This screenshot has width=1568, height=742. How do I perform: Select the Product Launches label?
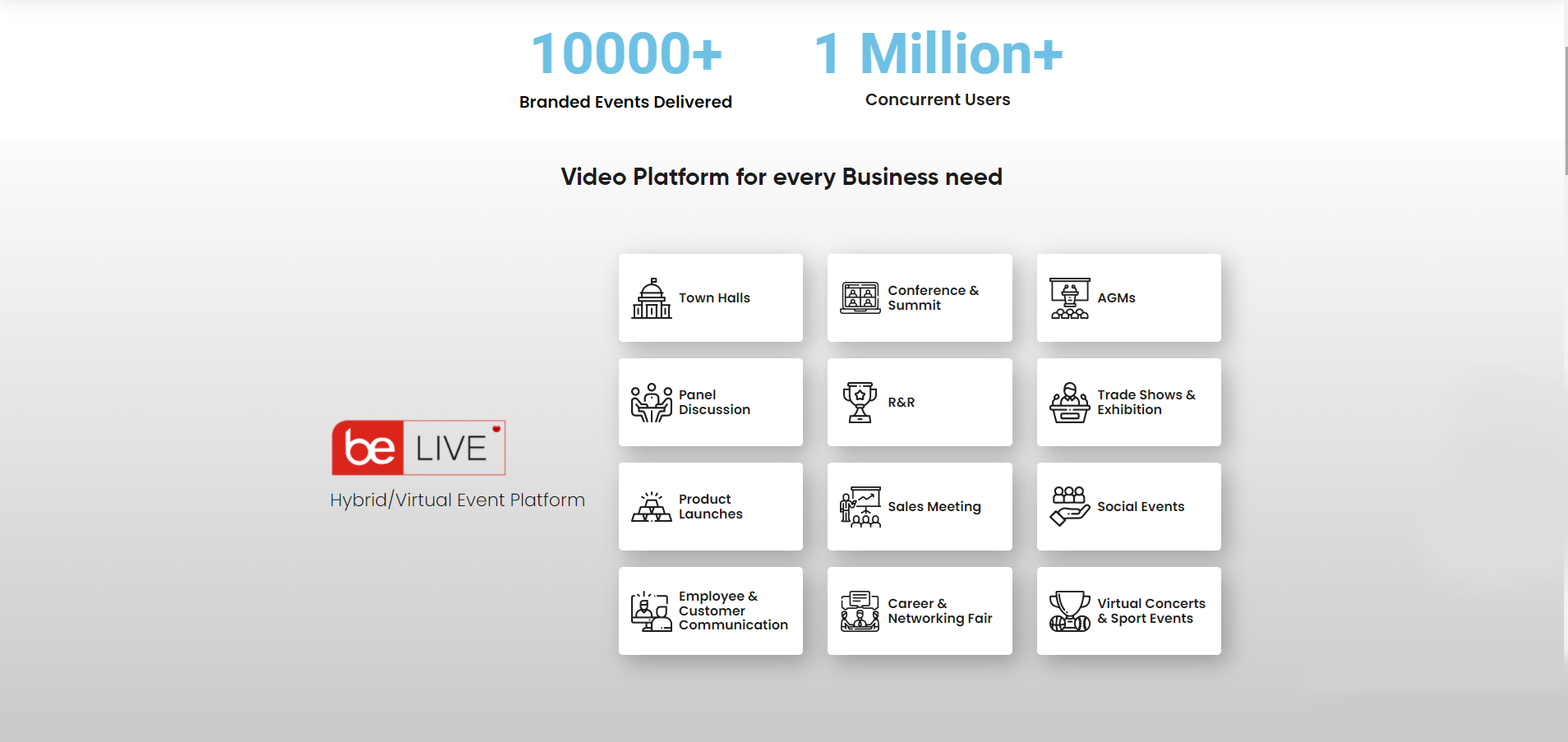coord(711,507)
